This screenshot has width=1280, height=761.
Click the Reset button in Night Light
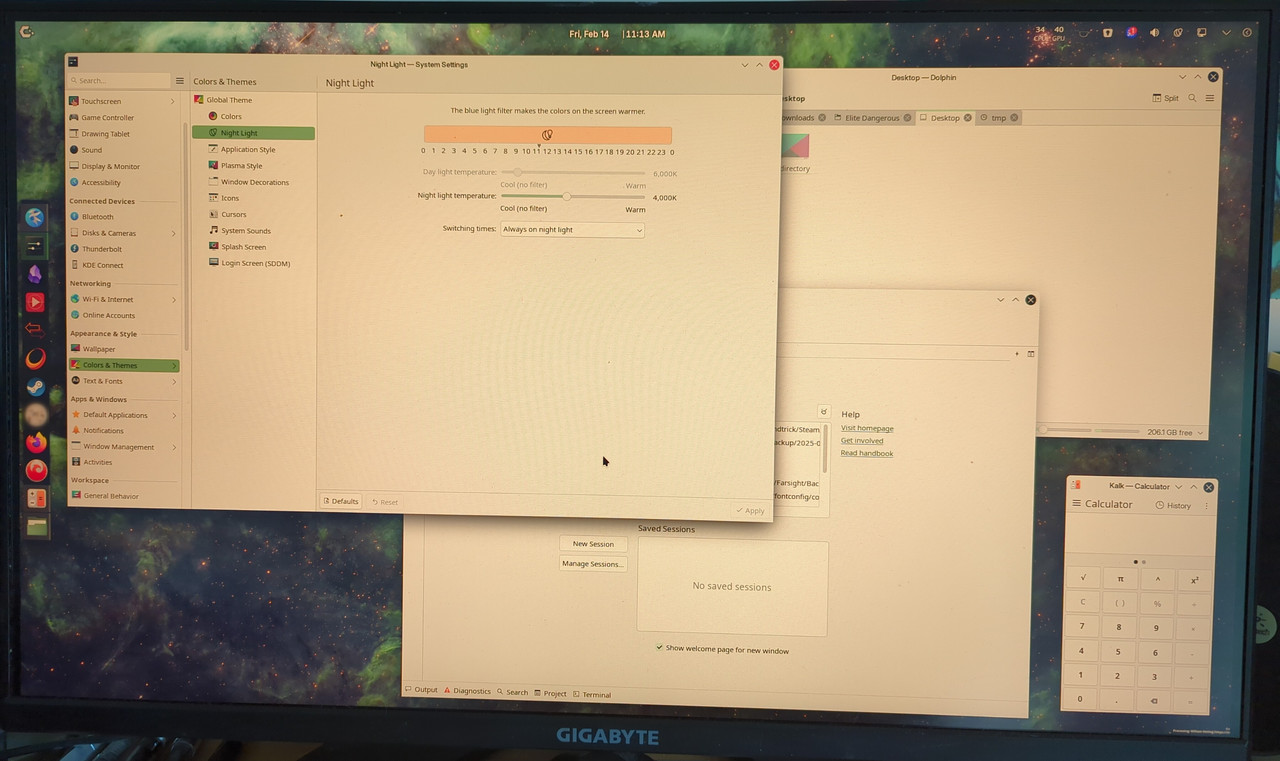click(385, 502)
